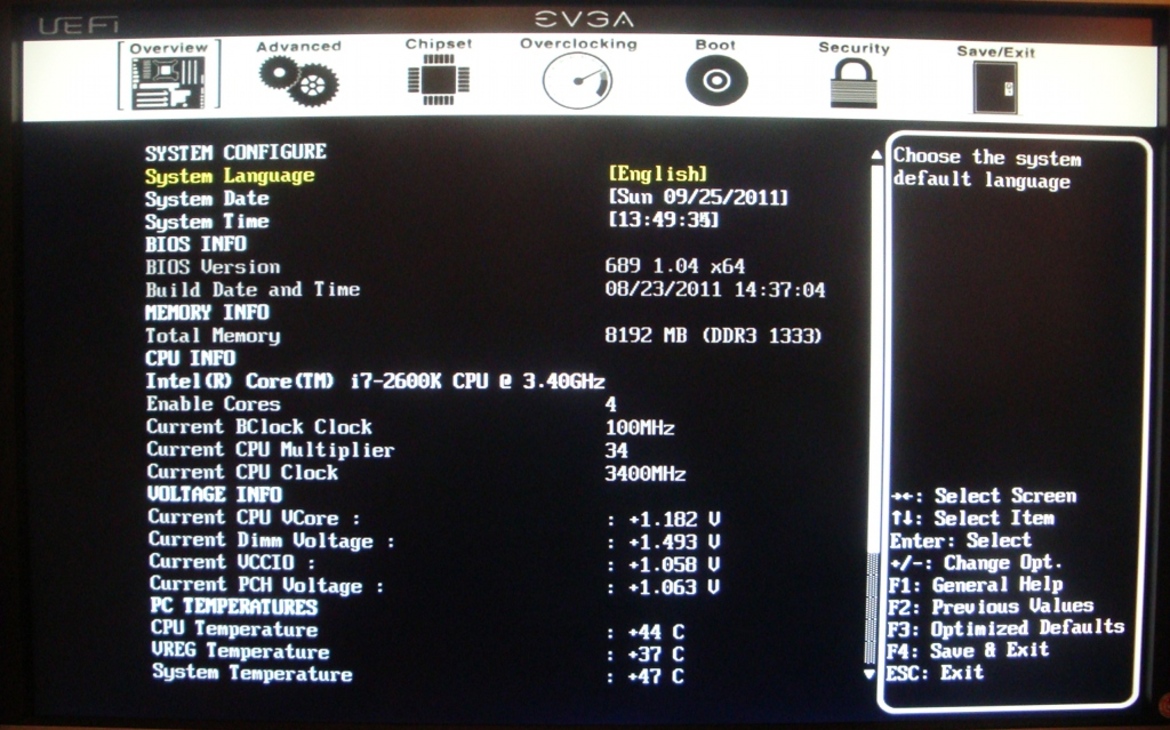1170x730 pixels.
Task: Open the Boot disc icon
Action: point(716,80)
